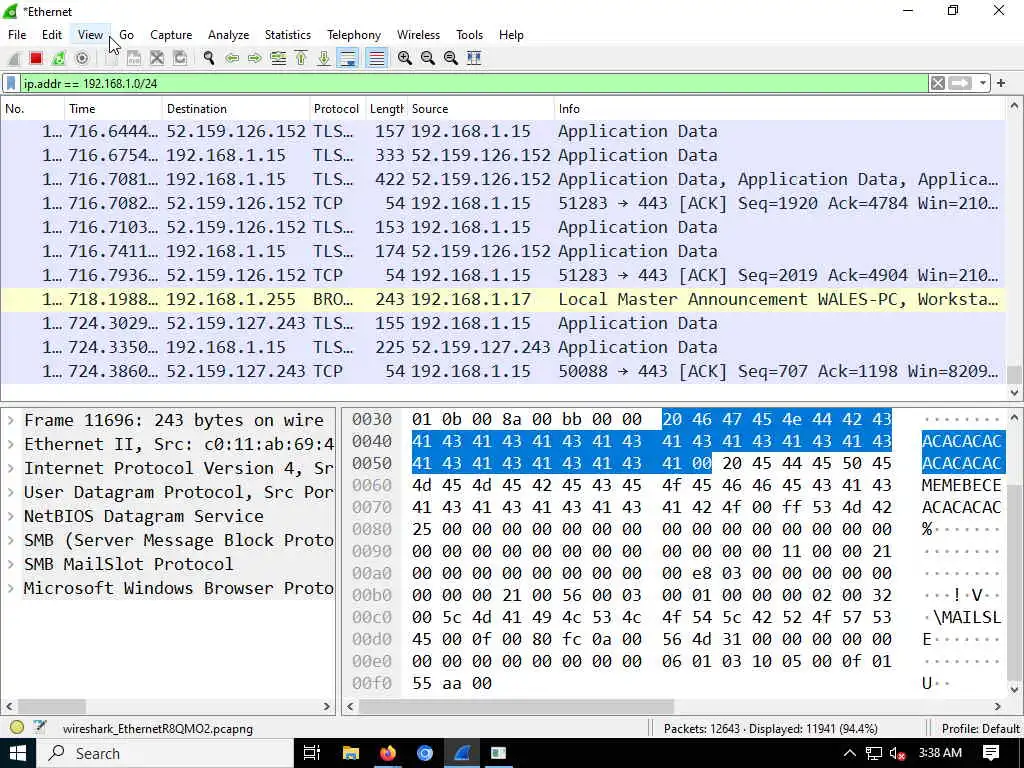Viewport: 1024px width, 768px height.
Task: Select the packet with Seq=707 Ack=1198
Action: click(503, 372)
